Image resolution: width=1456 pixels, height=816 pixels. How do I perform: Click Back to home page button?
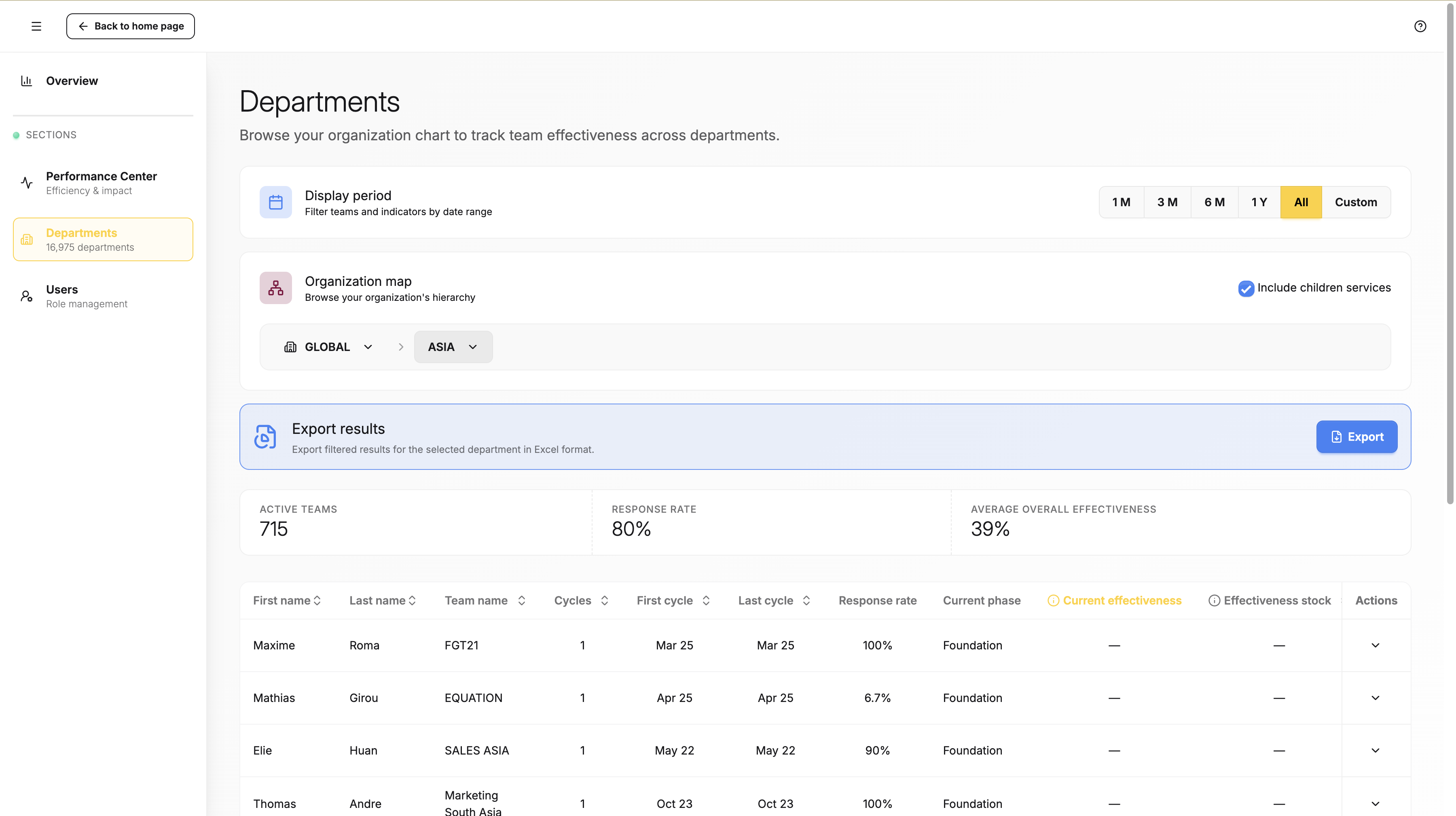click(131, 26)
